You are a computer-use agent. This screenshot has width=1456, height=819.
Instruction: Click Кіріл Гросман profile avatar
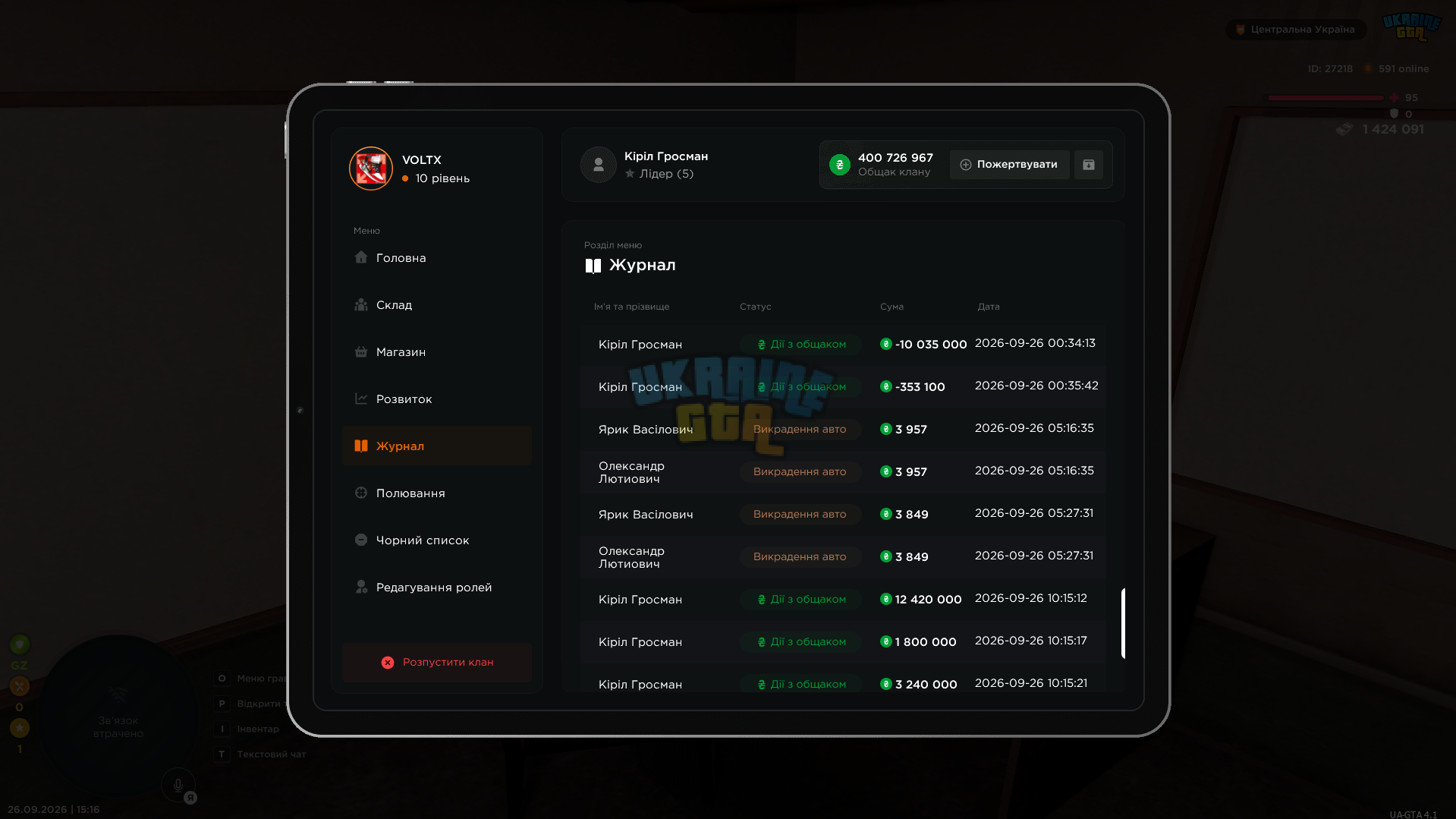coord(599,165)
